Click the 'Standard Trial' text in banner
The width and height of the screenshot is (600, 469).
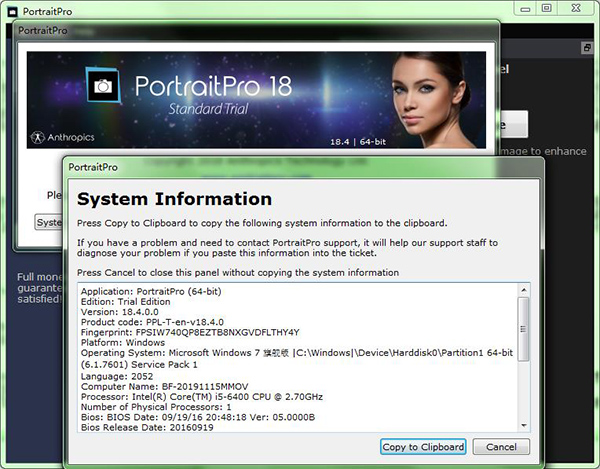209,109
